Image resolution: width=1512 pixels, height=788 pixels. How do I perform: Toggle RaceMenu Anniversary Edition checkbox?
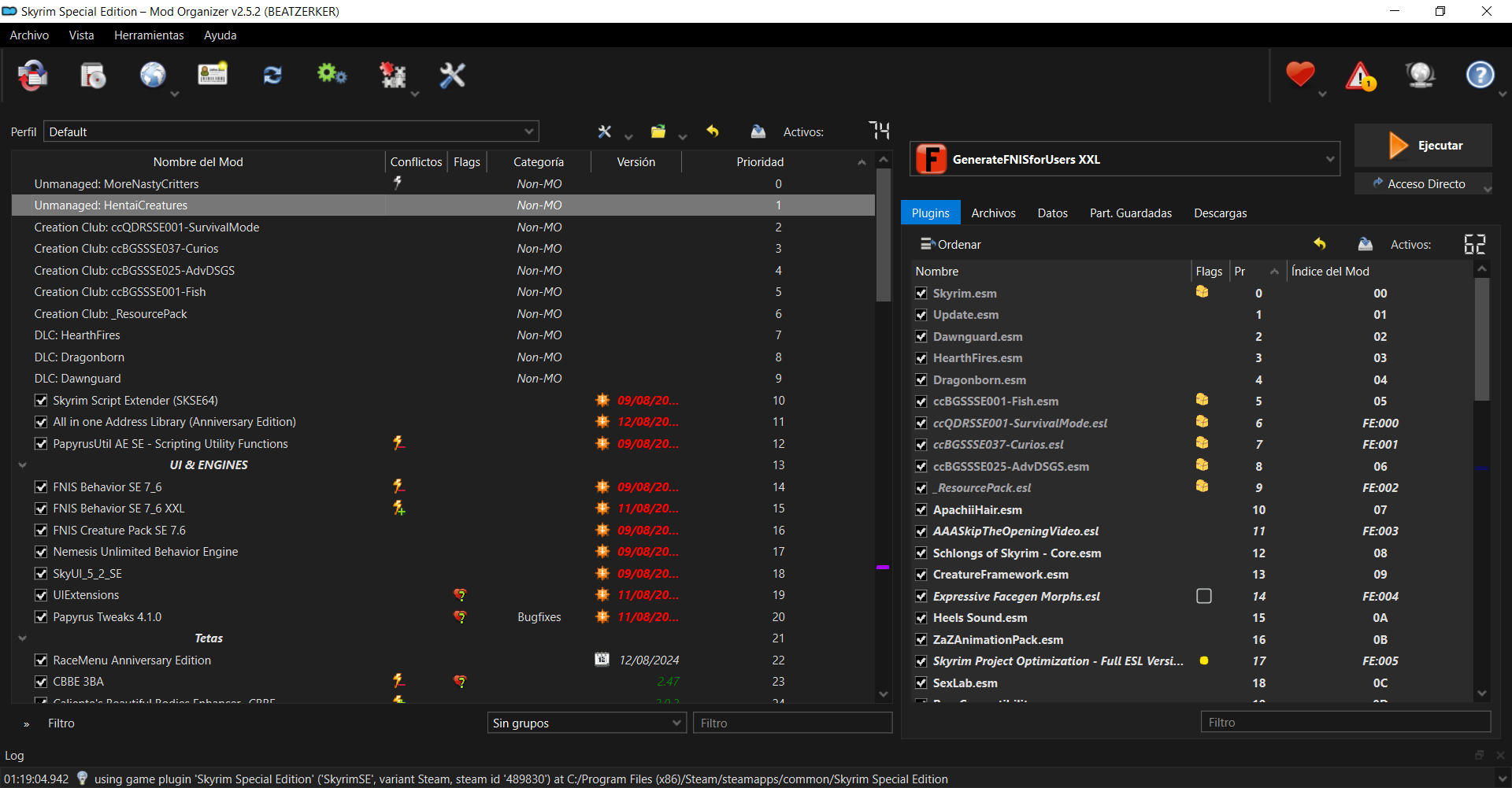41,660
